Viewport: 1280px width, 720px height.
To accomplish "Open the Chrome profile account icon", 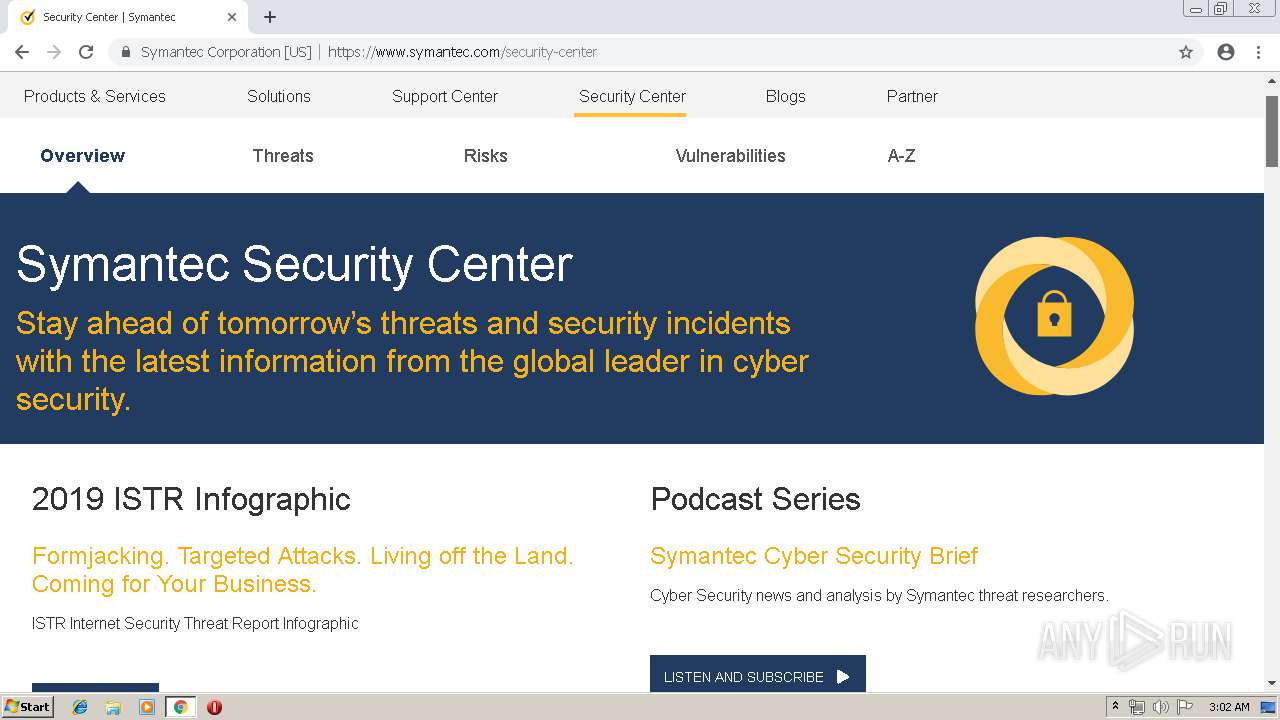I will pyautogui.click(x=1226, y=52).
